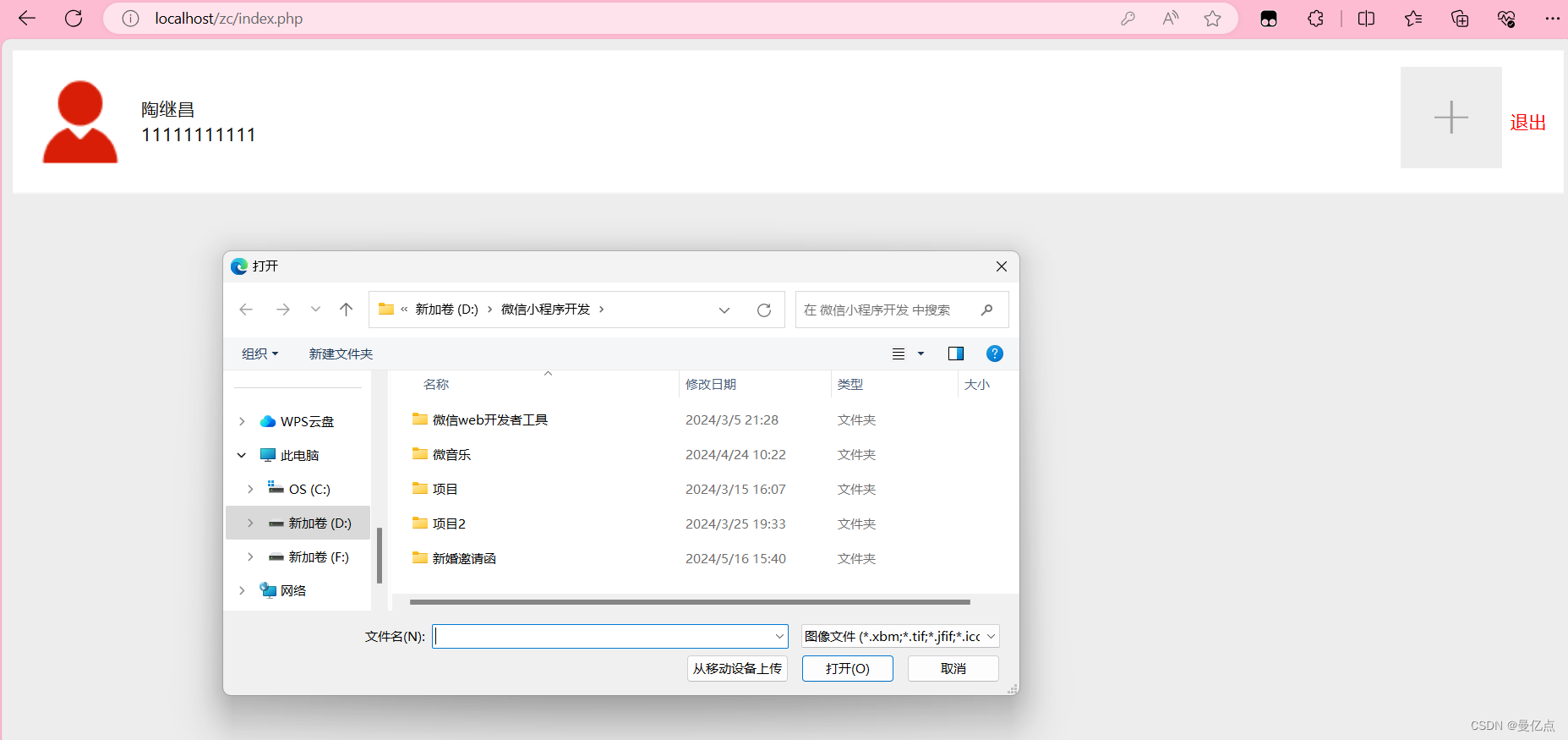The width and height of the screenshot is (1568, 740).
Task: Click 新加卷 (D:) in the path bar
Action: point(446,310)
